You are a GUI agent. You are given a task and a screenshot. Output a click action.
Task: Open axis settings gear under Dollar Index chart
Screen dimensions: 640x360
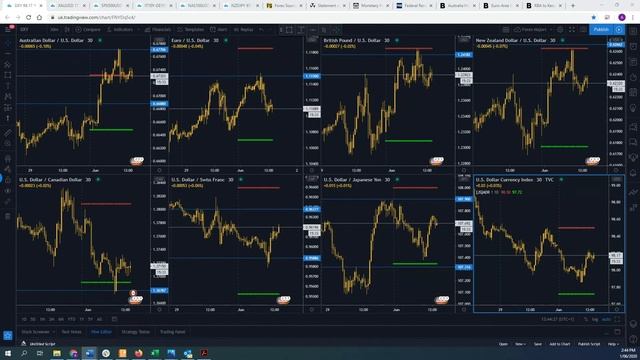point(616,310)
